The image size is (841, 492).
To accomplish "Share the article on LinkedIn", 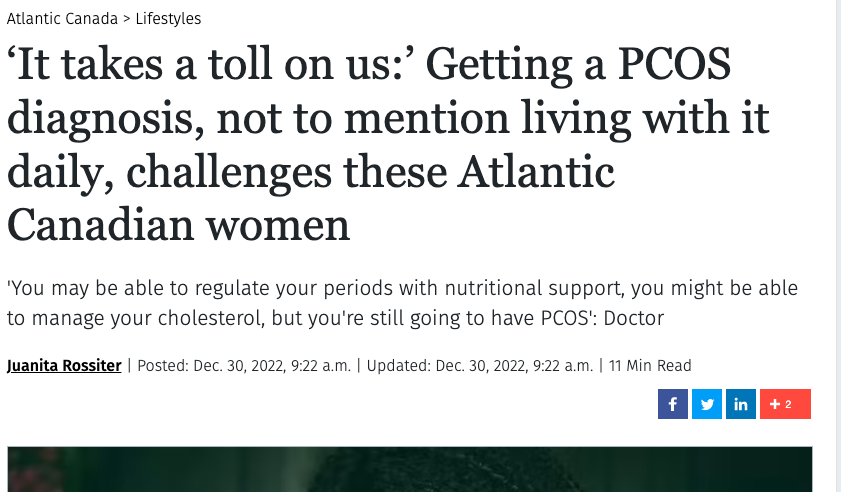I will [x=740, y=404].
